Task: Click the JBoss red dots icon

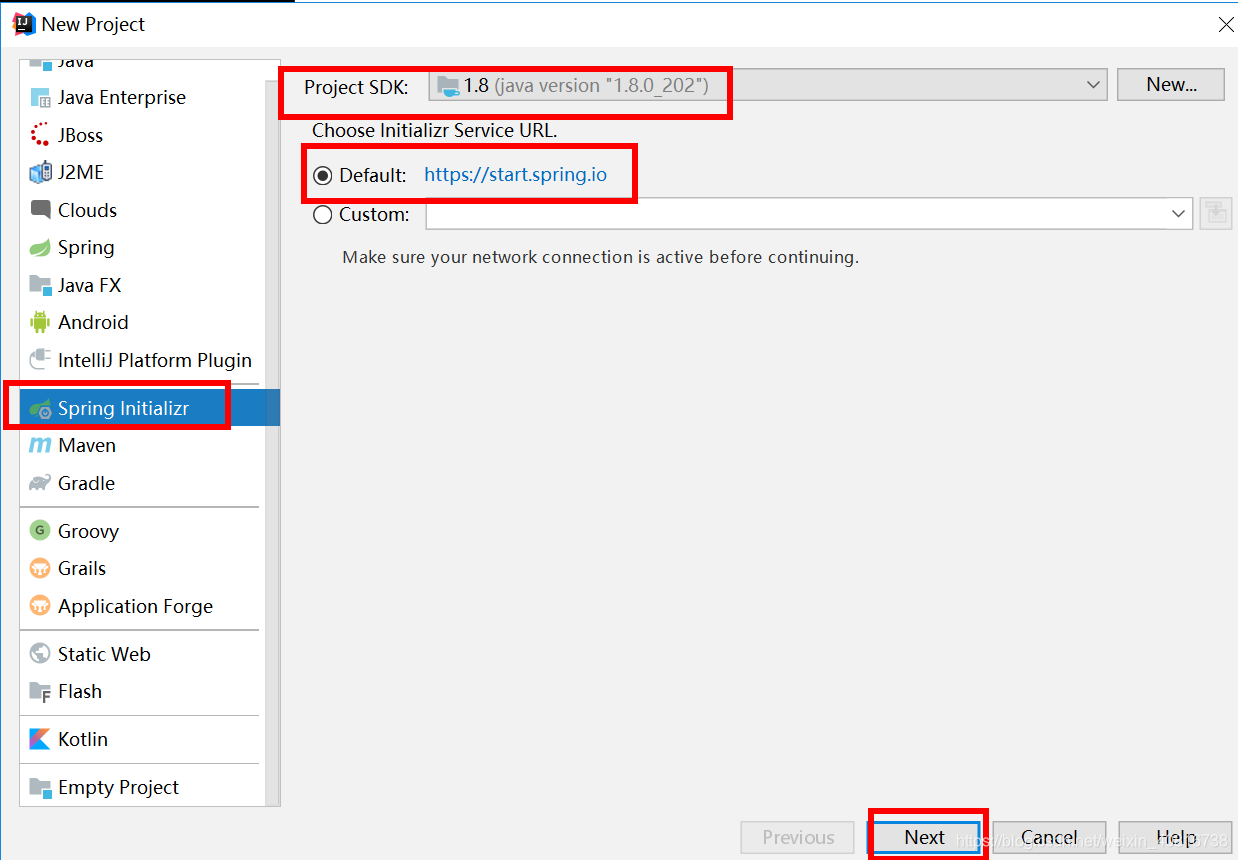Action: (40, 135)
